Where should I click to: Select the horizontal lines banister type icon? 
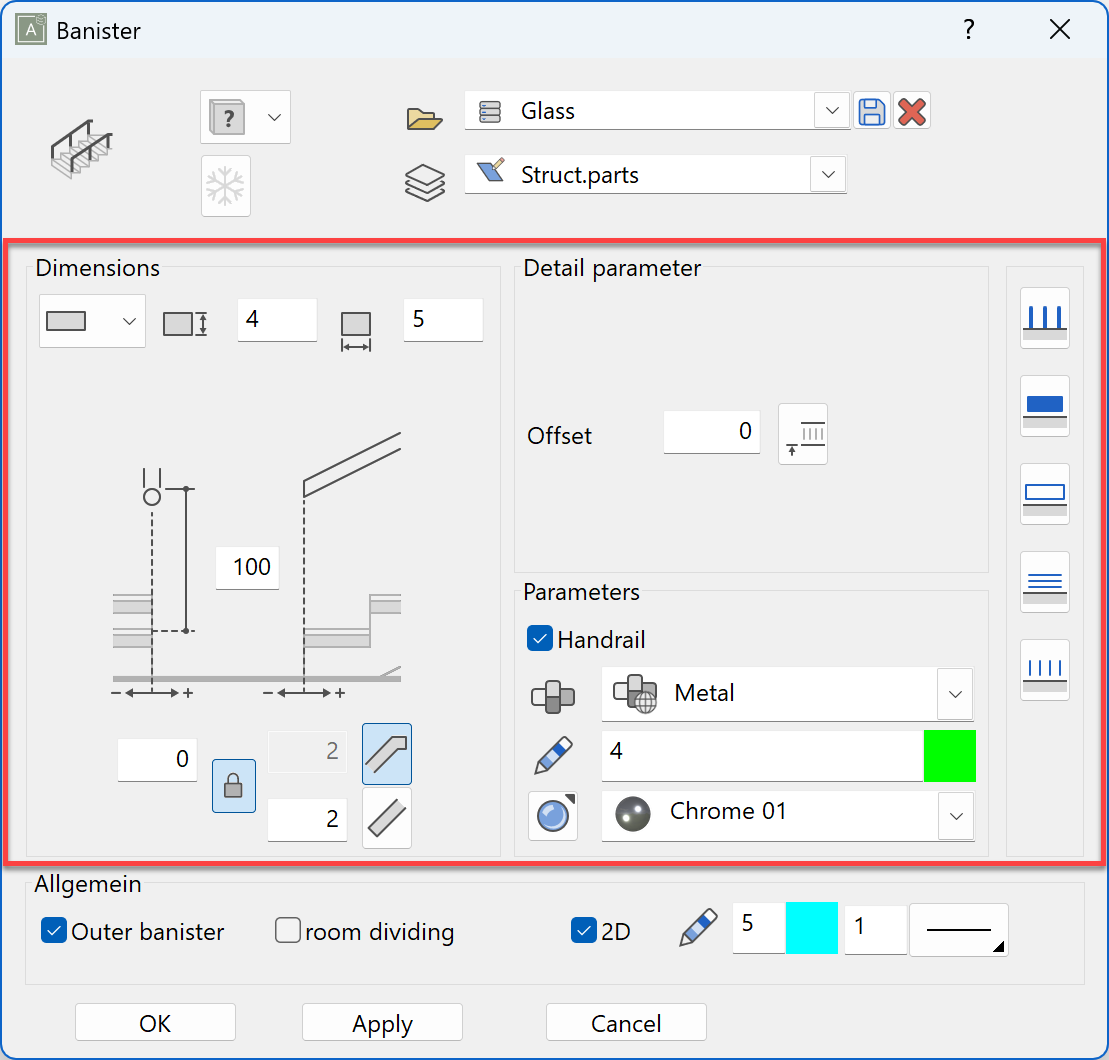1045,582
